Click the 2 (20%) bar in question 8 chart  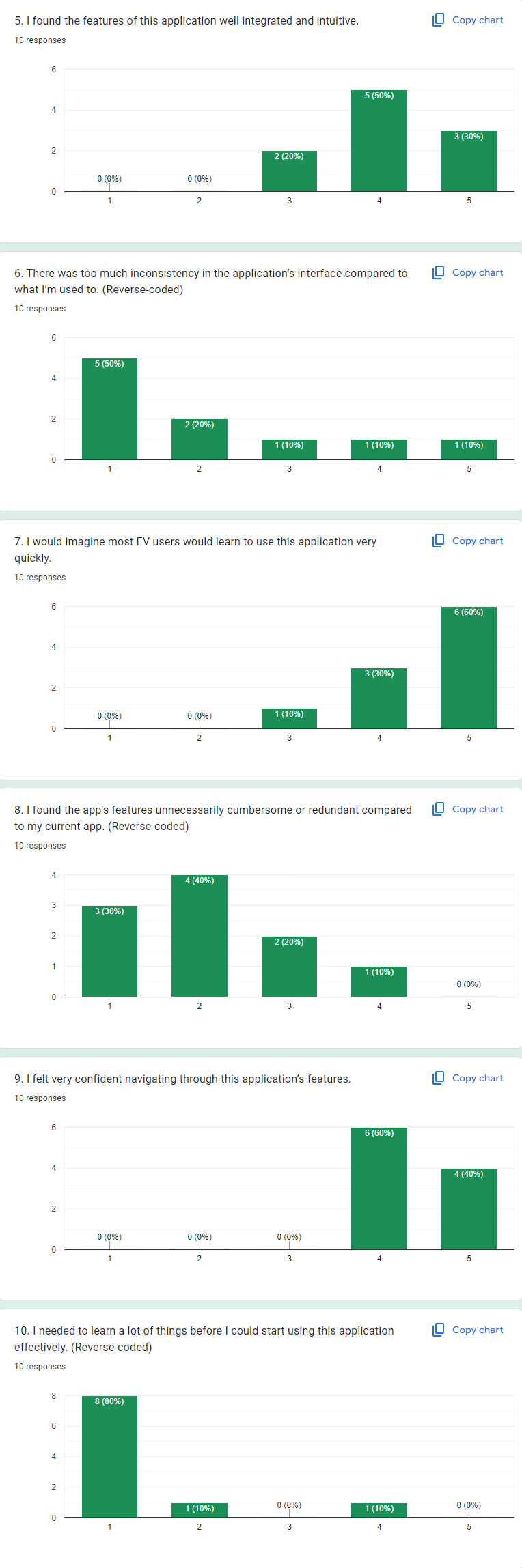289,967
